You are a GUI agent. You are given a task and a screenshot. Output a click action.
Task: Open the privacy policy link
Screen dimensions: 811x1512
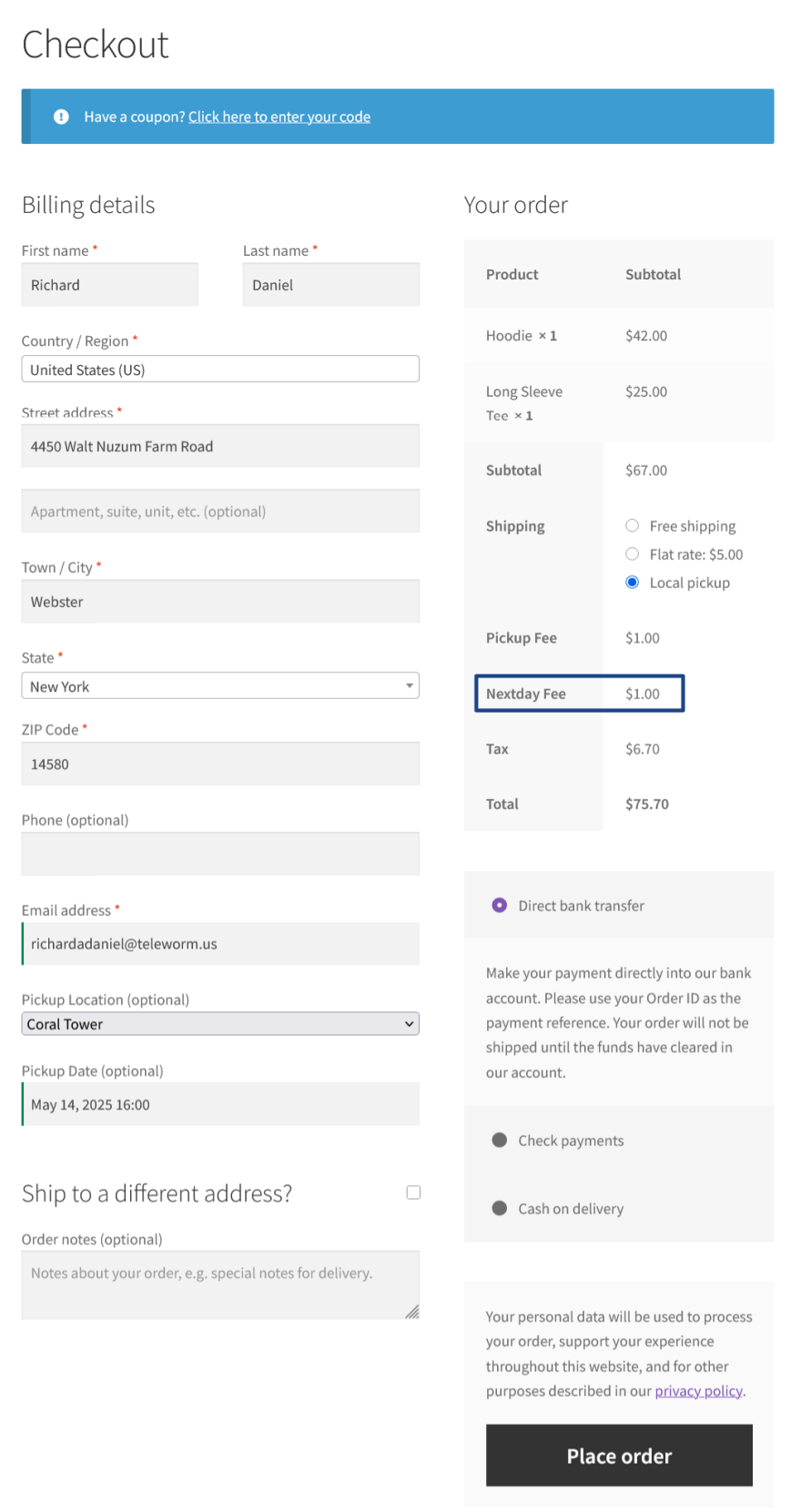(x=698, y=1390)
